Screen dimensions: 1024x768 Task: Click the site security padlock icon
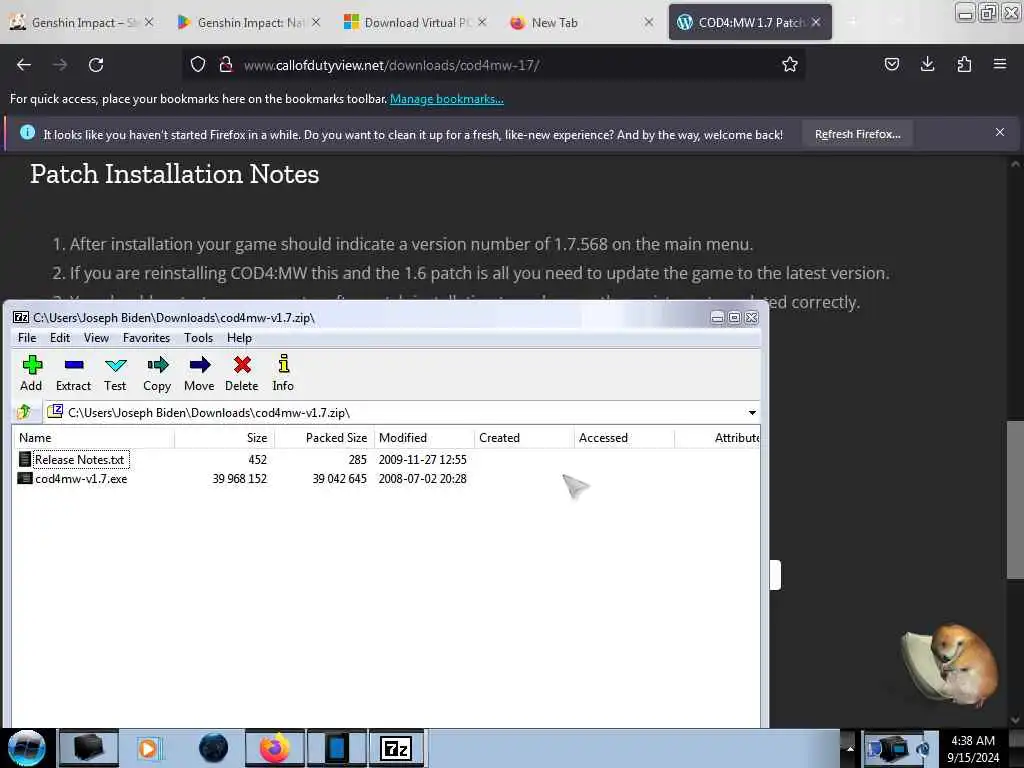[x=226, y=65]
